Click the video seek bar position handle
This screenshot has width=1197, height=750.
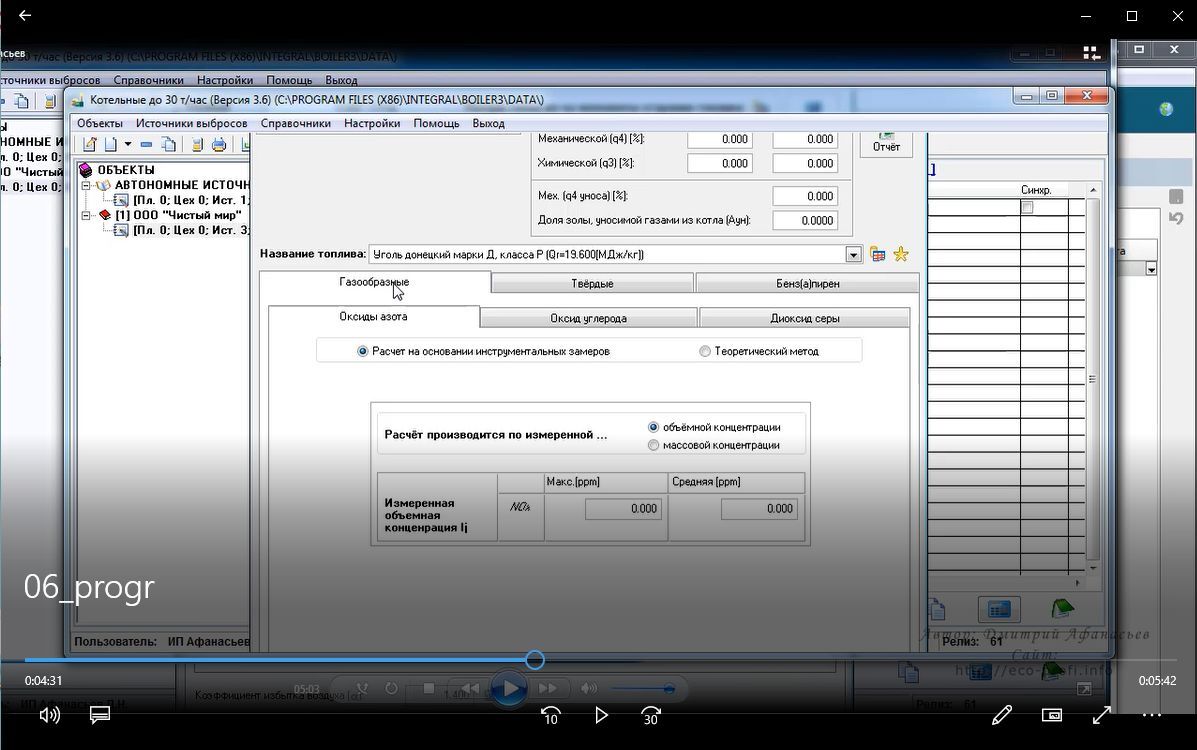[535, 660]
